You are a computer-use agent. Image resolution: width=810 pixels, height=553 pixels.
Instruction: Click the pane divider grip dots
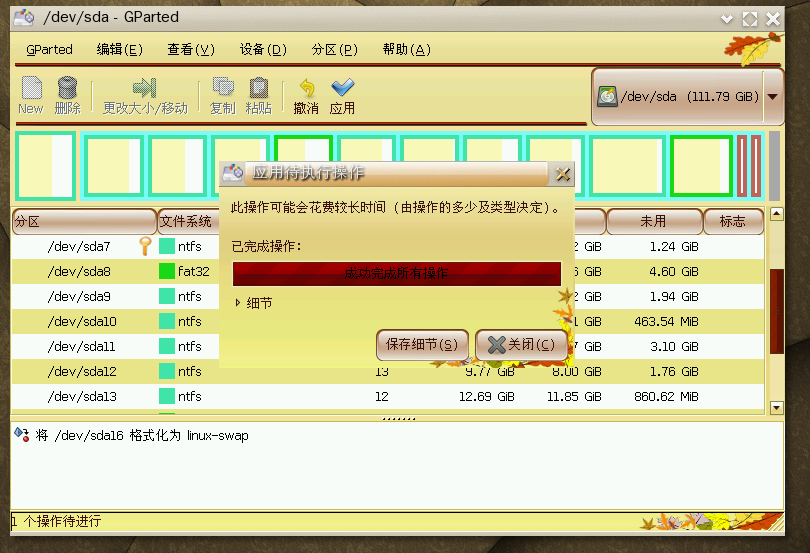[398, 419]
